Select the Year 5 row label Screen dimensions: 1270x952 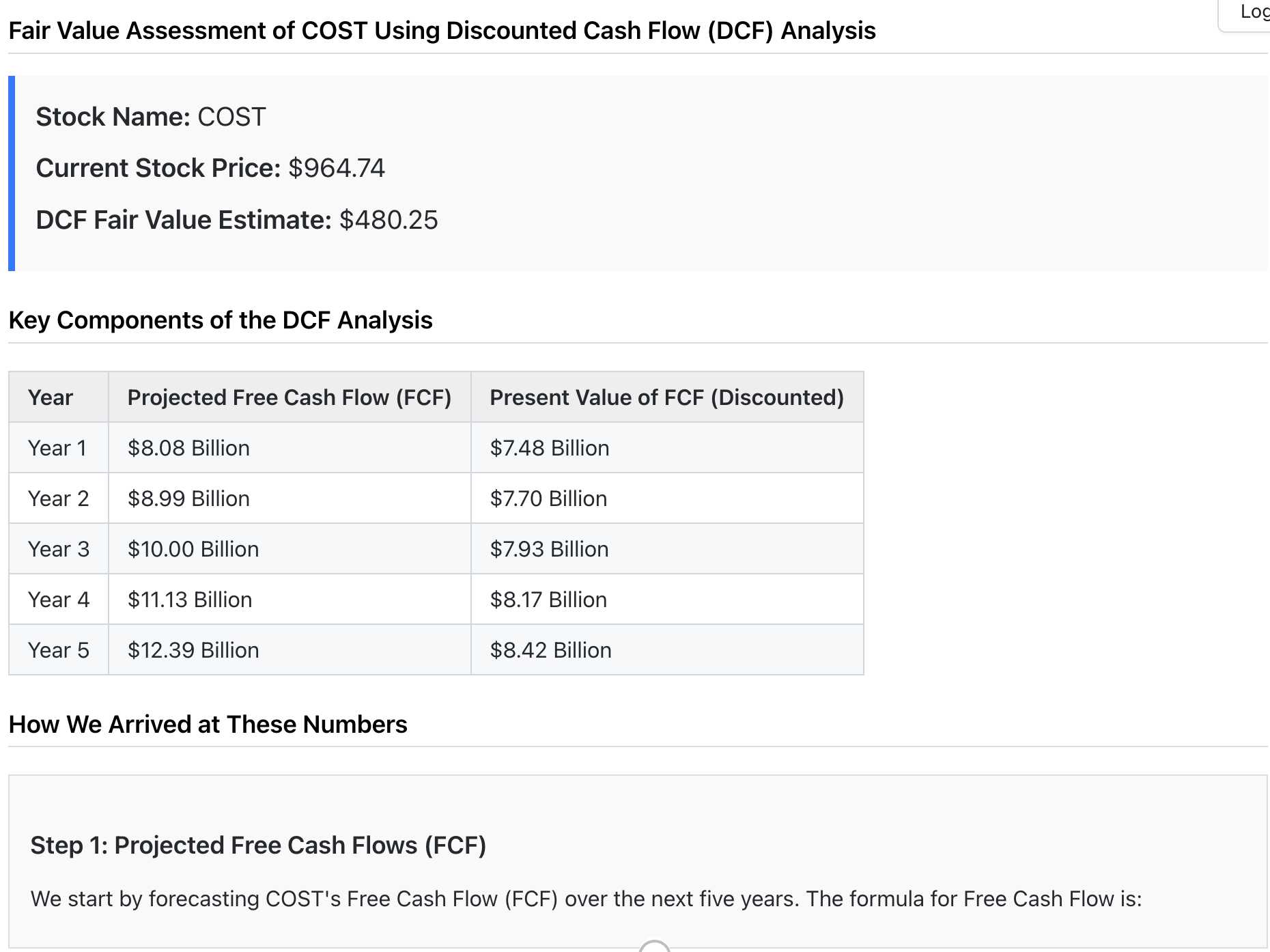pyautogui.click(x=59, y=650)
